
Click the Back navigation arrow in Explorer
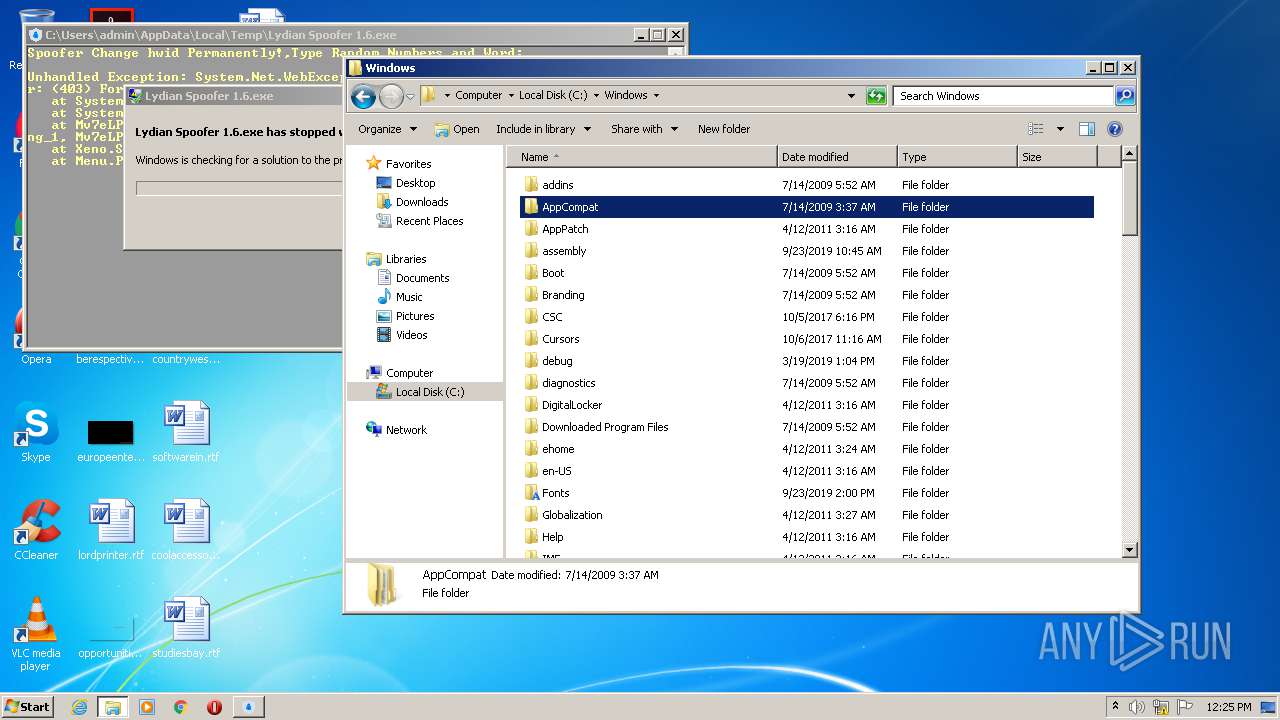pos(363,96)
